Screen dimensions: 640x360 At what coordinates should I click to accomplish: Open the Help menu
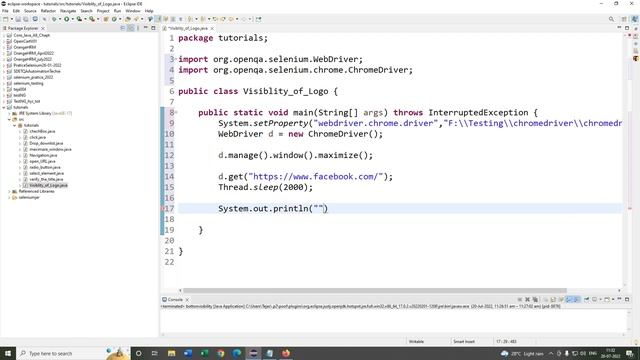149,11
